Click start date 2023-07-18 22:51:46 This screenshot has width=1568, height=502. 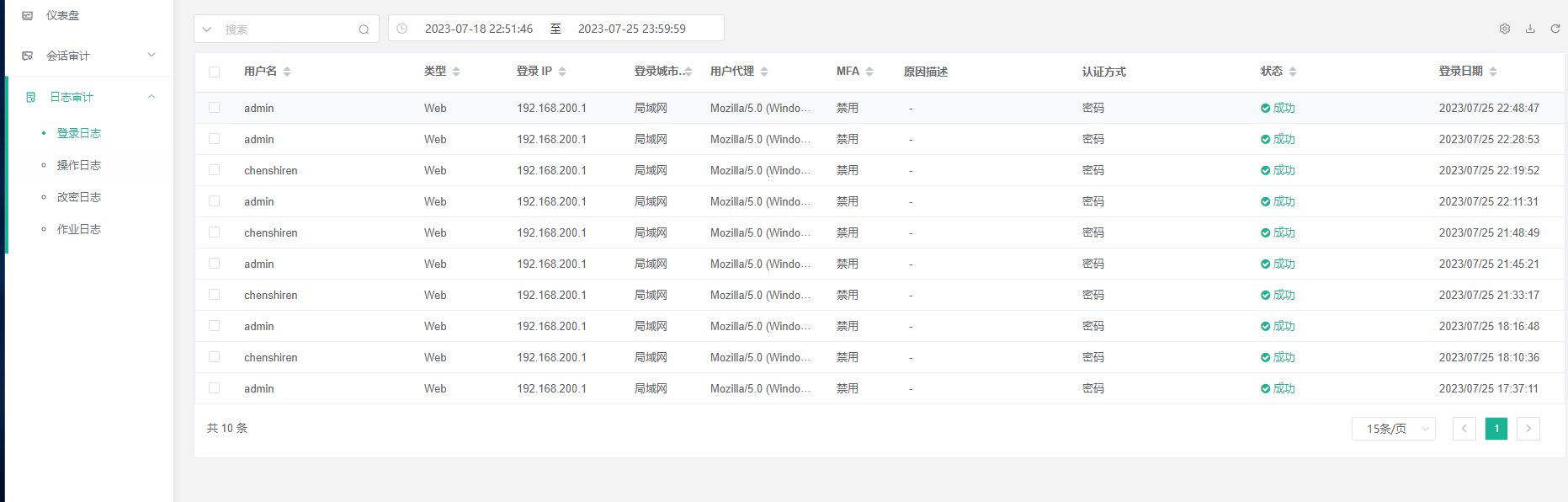479,29
